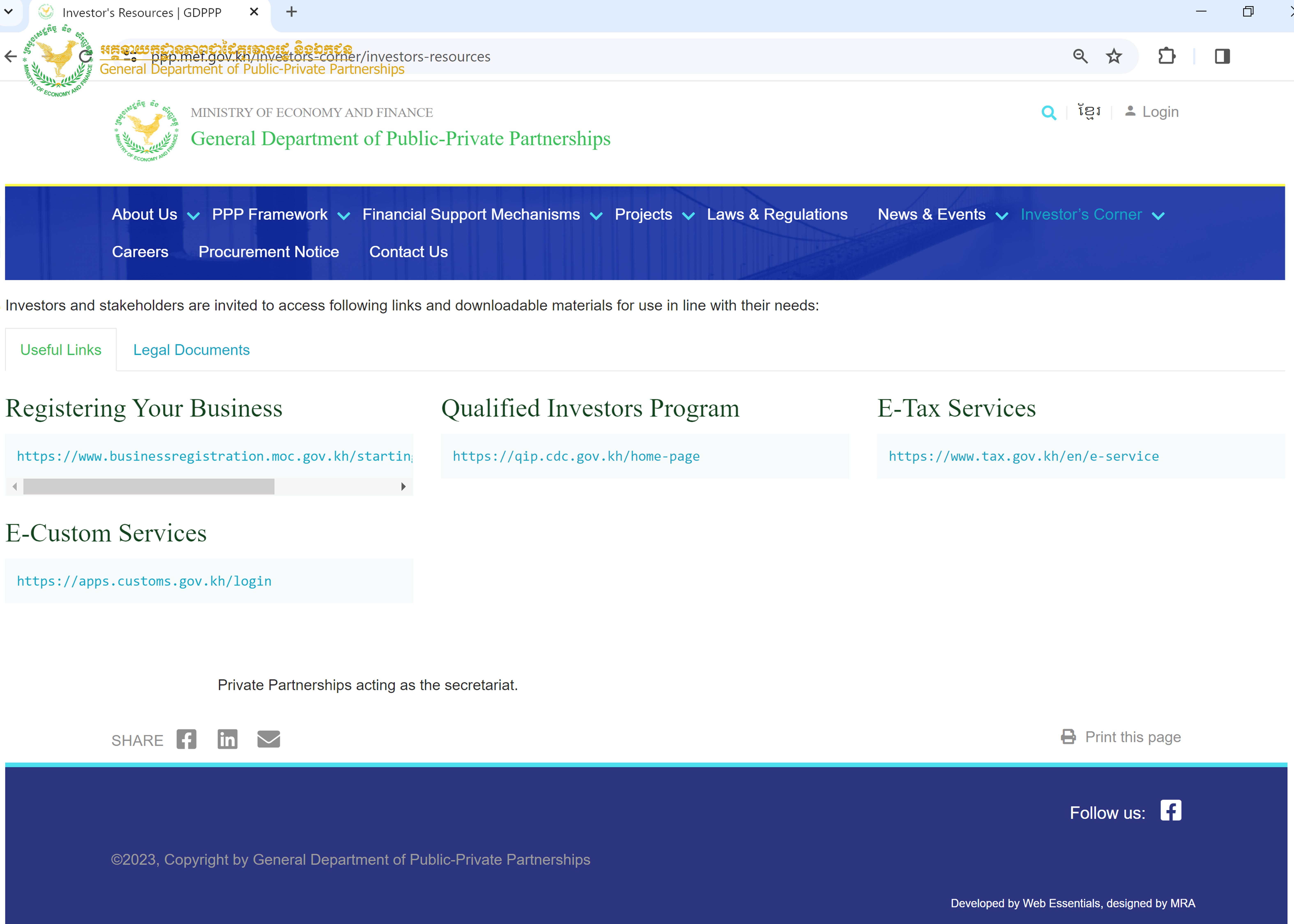
Task: Open browser extensions puzzle icon
Action: (x=1166, y=56)
